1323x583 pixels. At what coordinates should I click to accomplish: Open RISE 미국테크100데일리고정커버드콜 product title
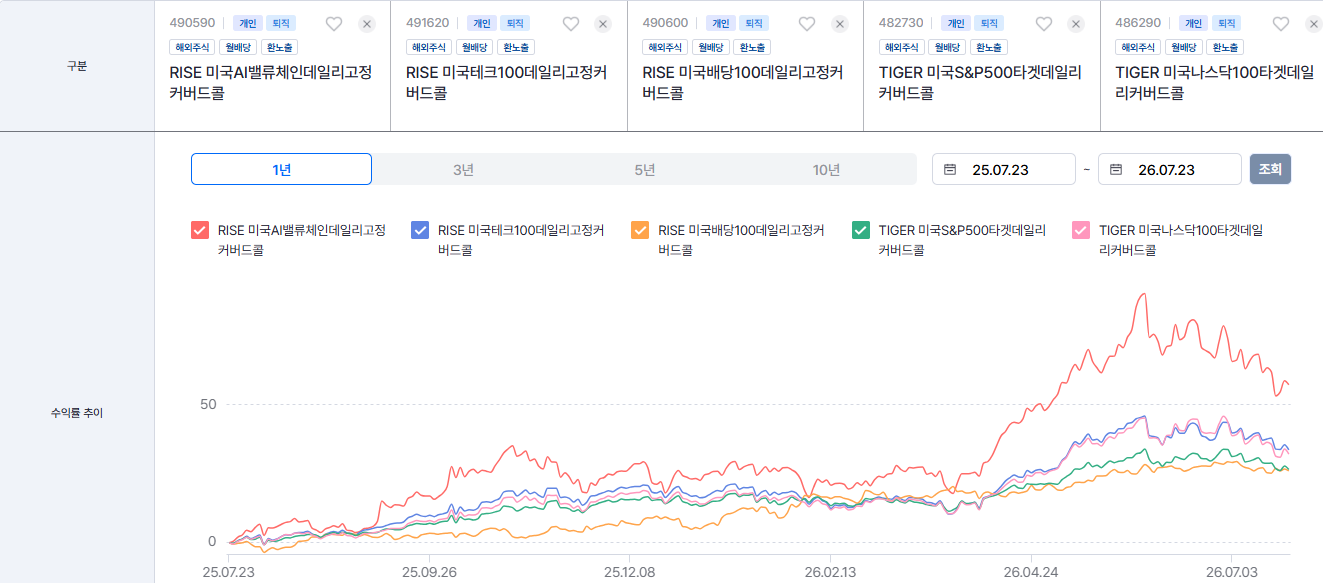pos(506,82)
